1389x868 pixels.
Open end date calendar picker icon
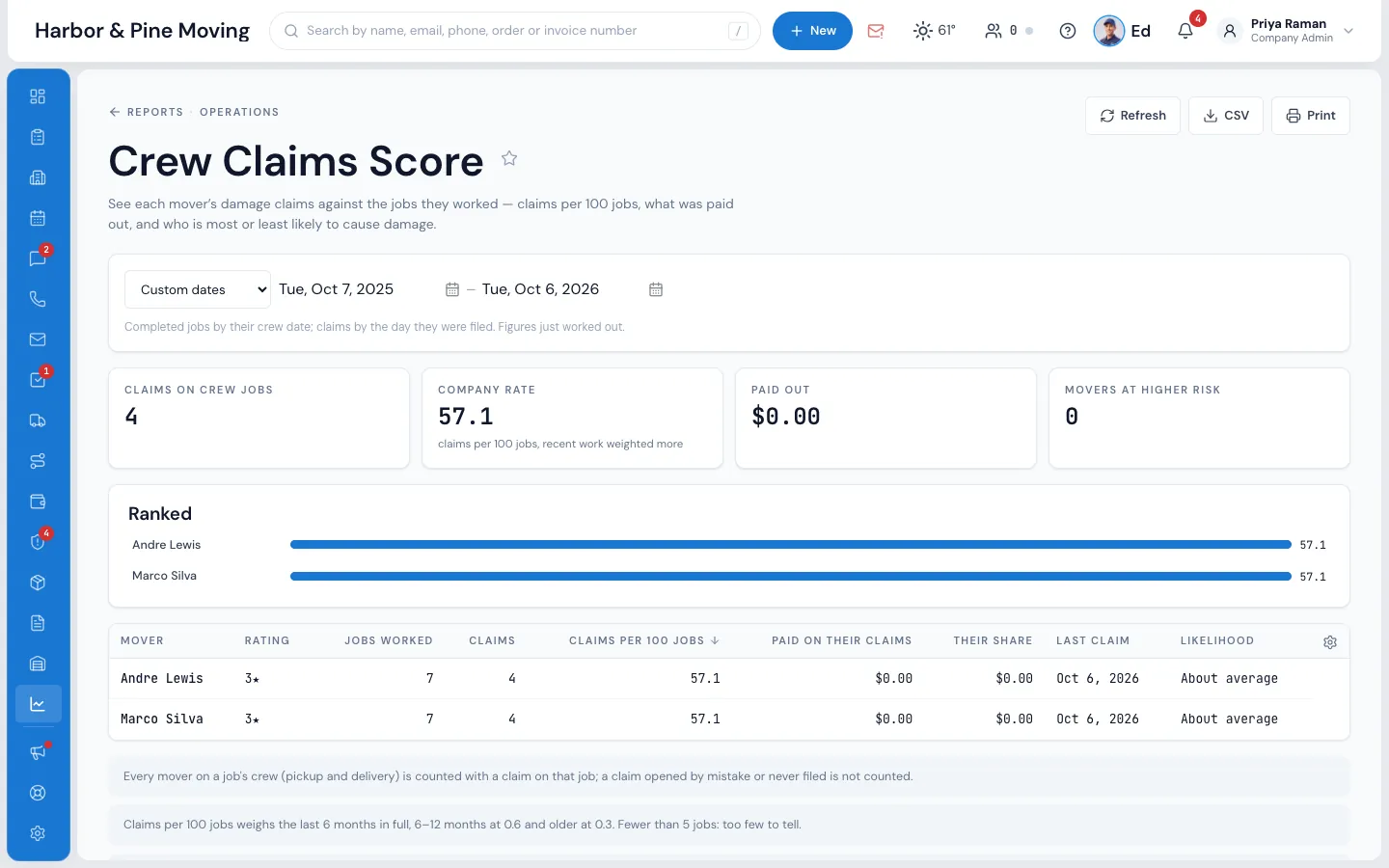656,289
